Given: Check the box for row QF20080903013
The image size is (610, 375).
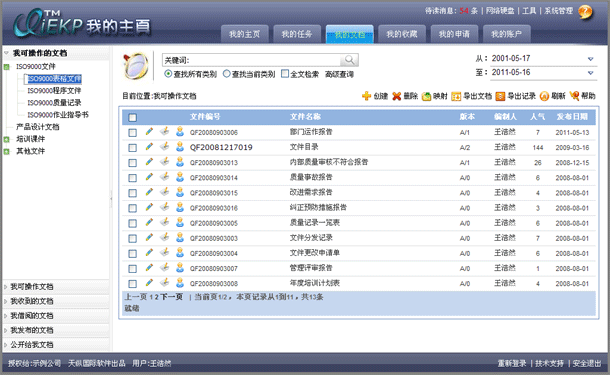Looking at the screenshot, I should click(x=133, y=163).
